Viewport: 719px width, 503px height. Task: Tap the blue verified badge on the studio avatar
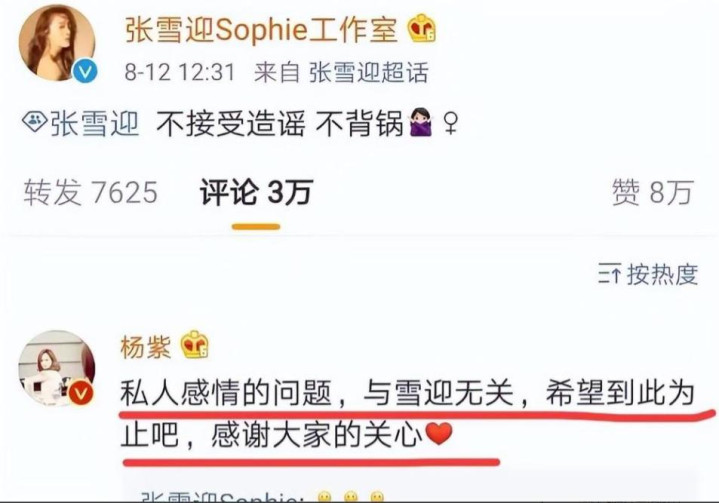click(x=85, y=72)
